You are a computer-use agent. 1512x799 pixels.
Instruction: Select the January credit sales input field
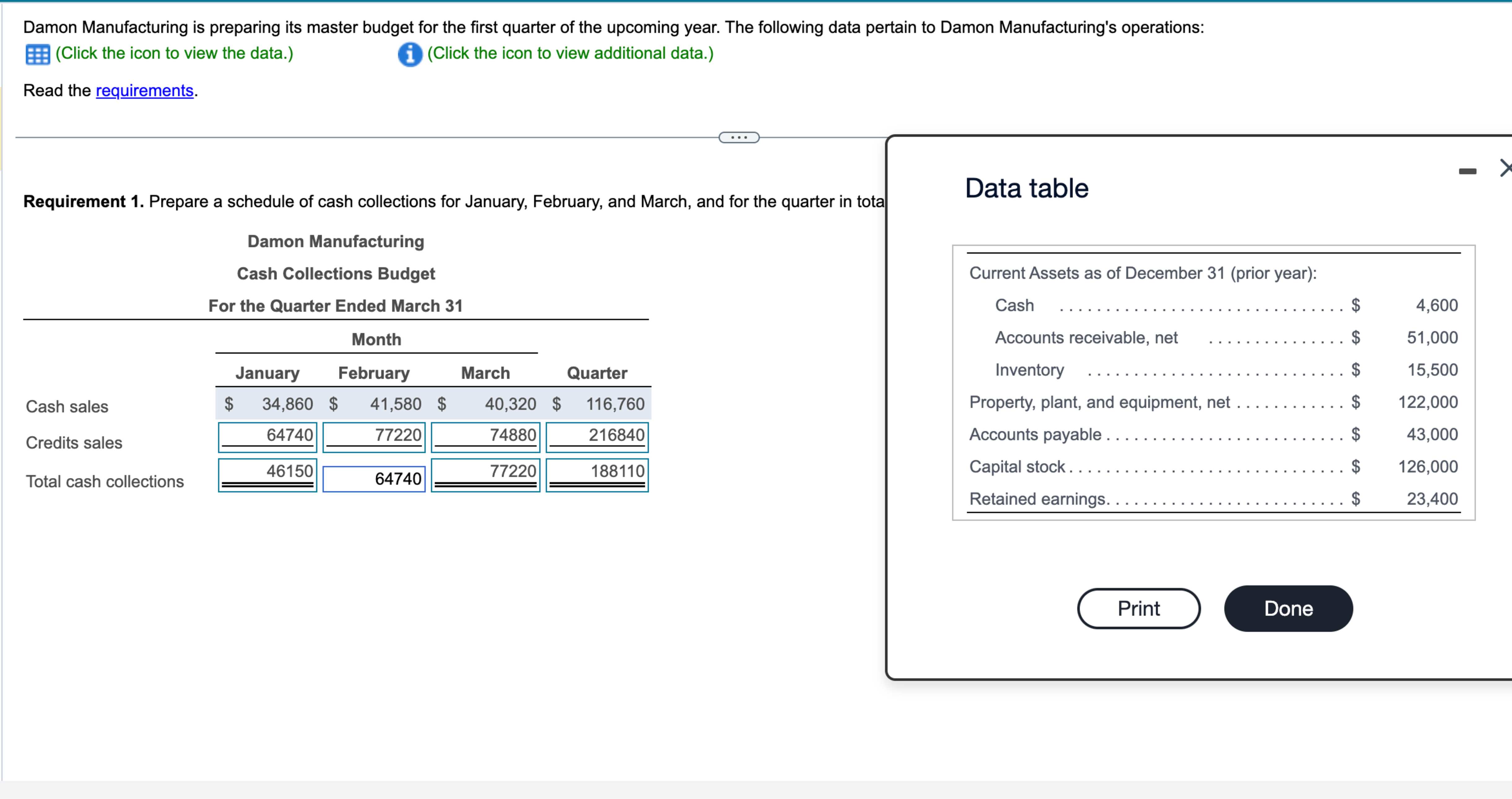point(268,437)
